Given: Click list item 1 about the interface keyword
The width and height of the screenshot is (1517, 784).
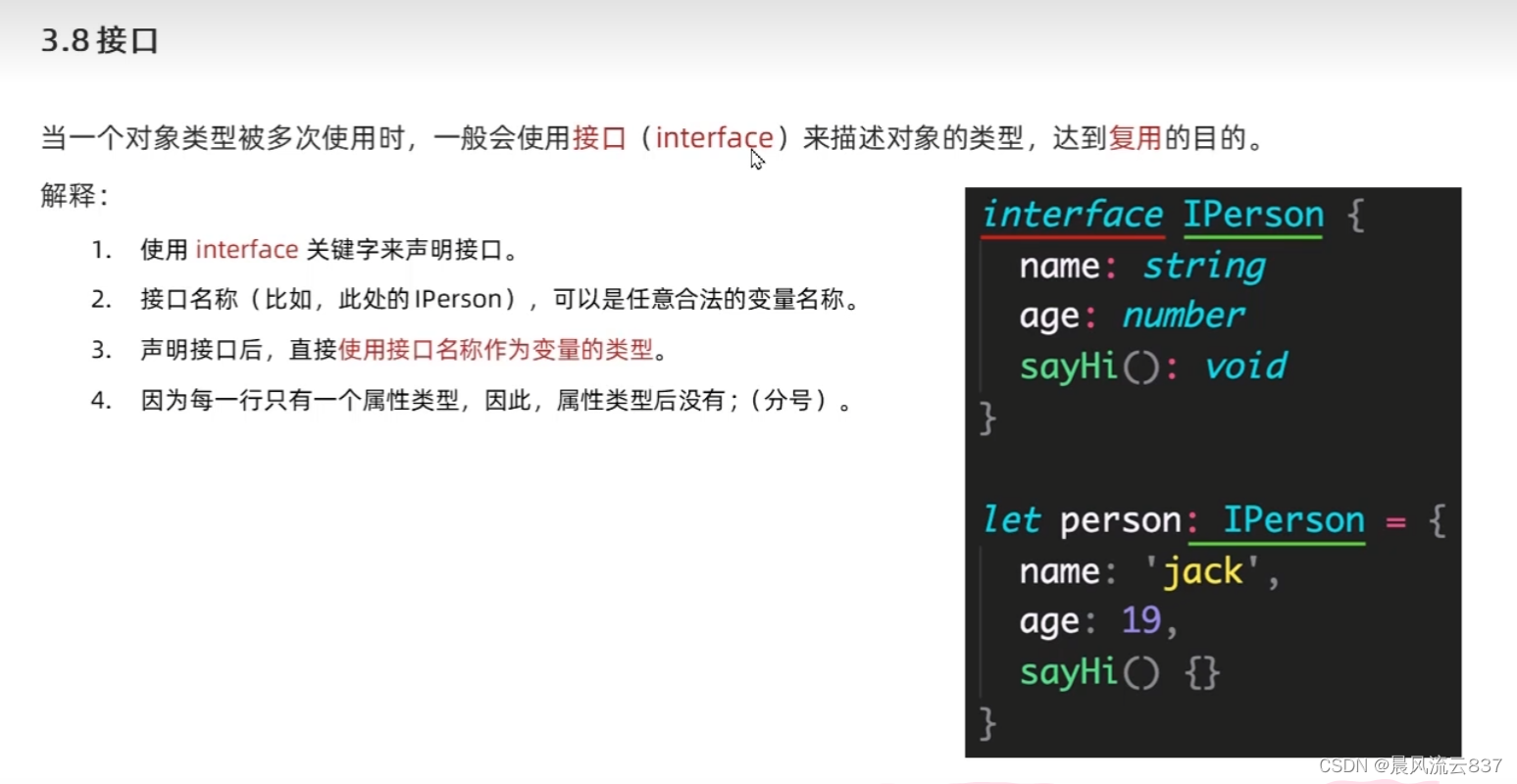Looking at the screenshot, I should (x=305, y=250).
